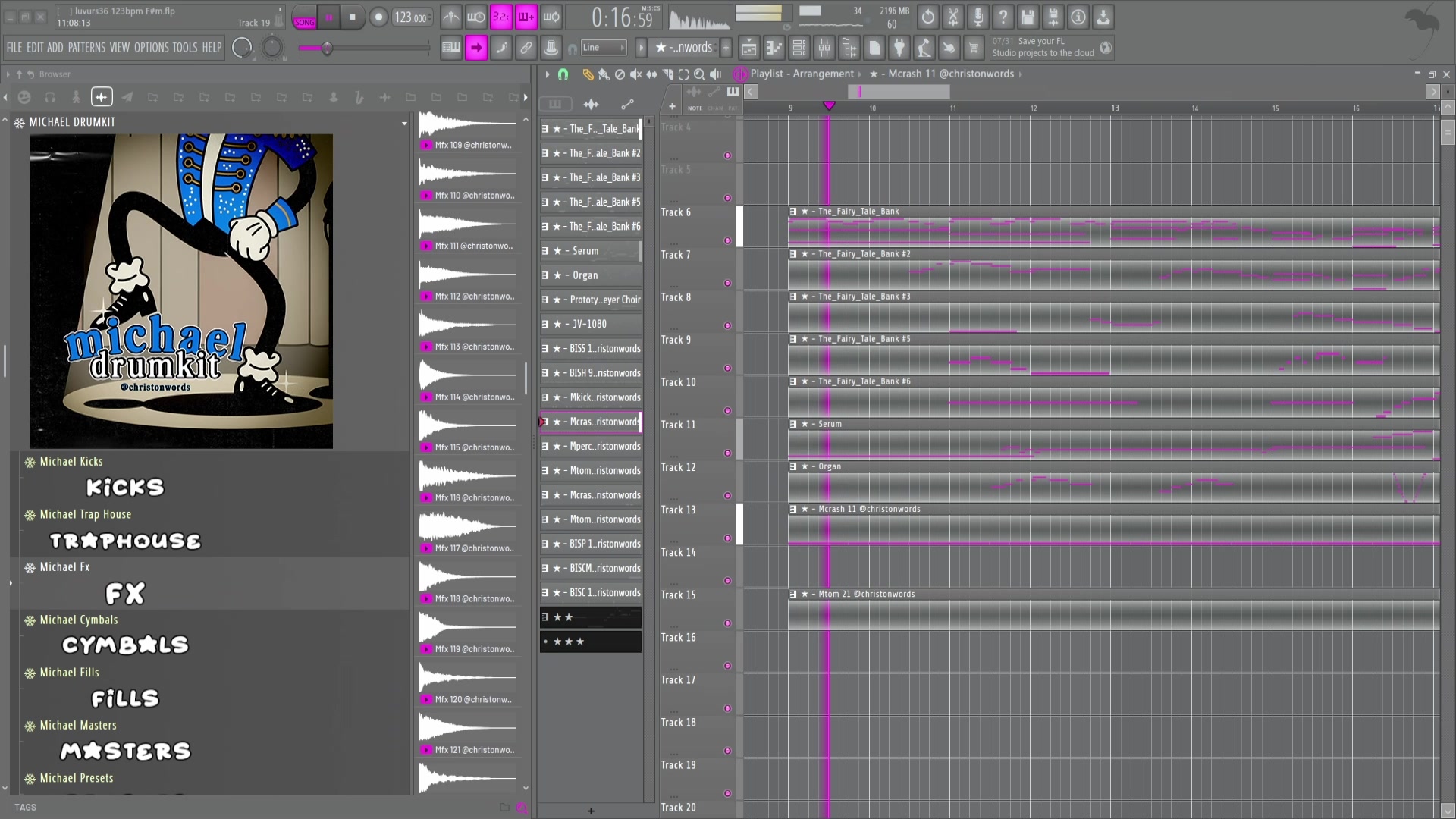Click the Michael Drumkit cover artwork
Image resolution: width=1456 pixels, height=819 pixels.
pyautogui.click(x=181, y=291)
